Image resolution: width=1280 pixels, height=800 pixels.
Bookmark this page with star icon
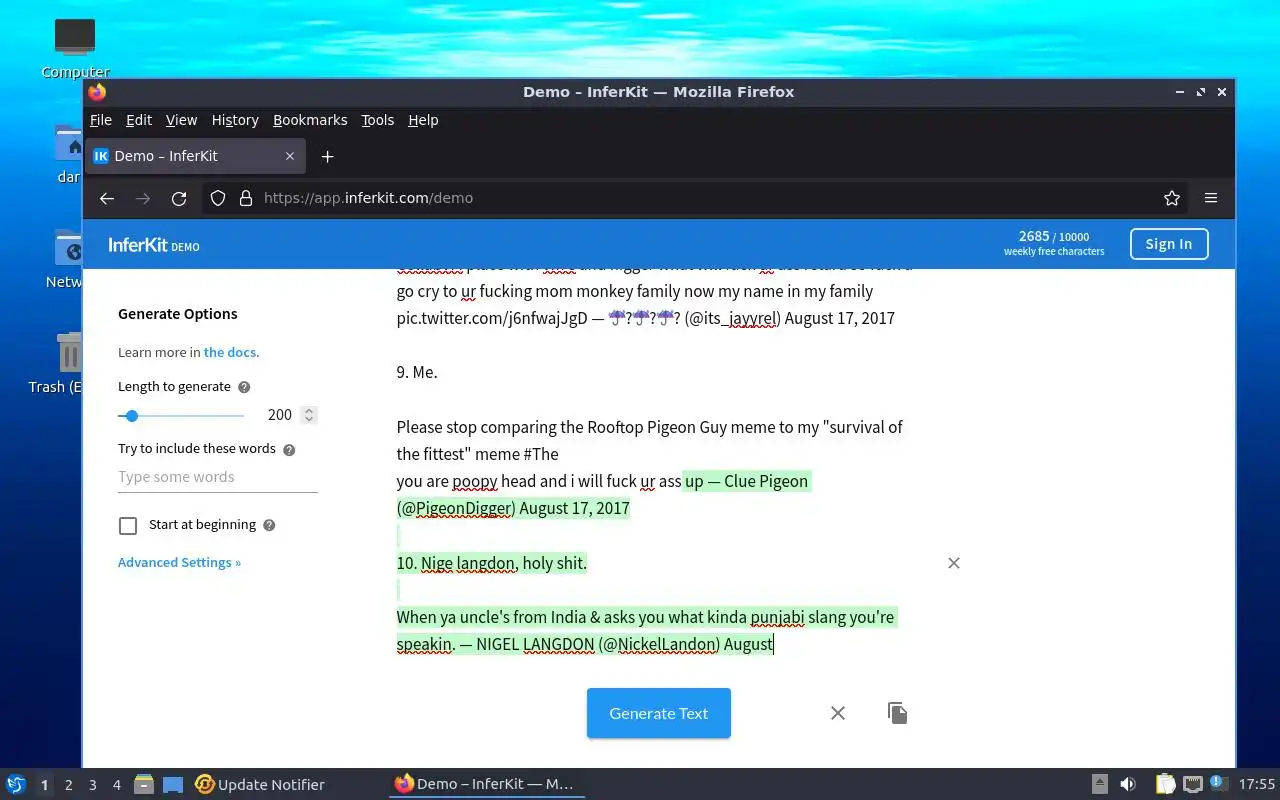coord(1172,198)
